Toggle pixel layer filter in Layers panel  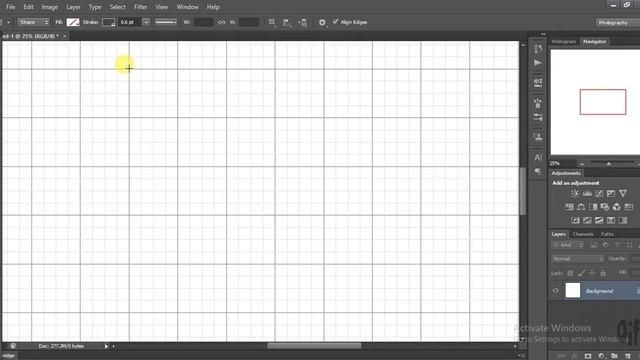[x=594, y=245]
